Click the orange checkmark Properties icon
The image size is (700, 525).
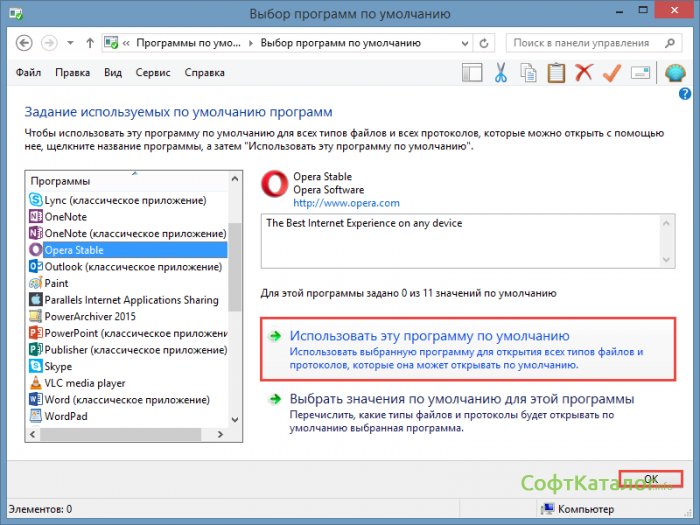[x=612, y=72]
